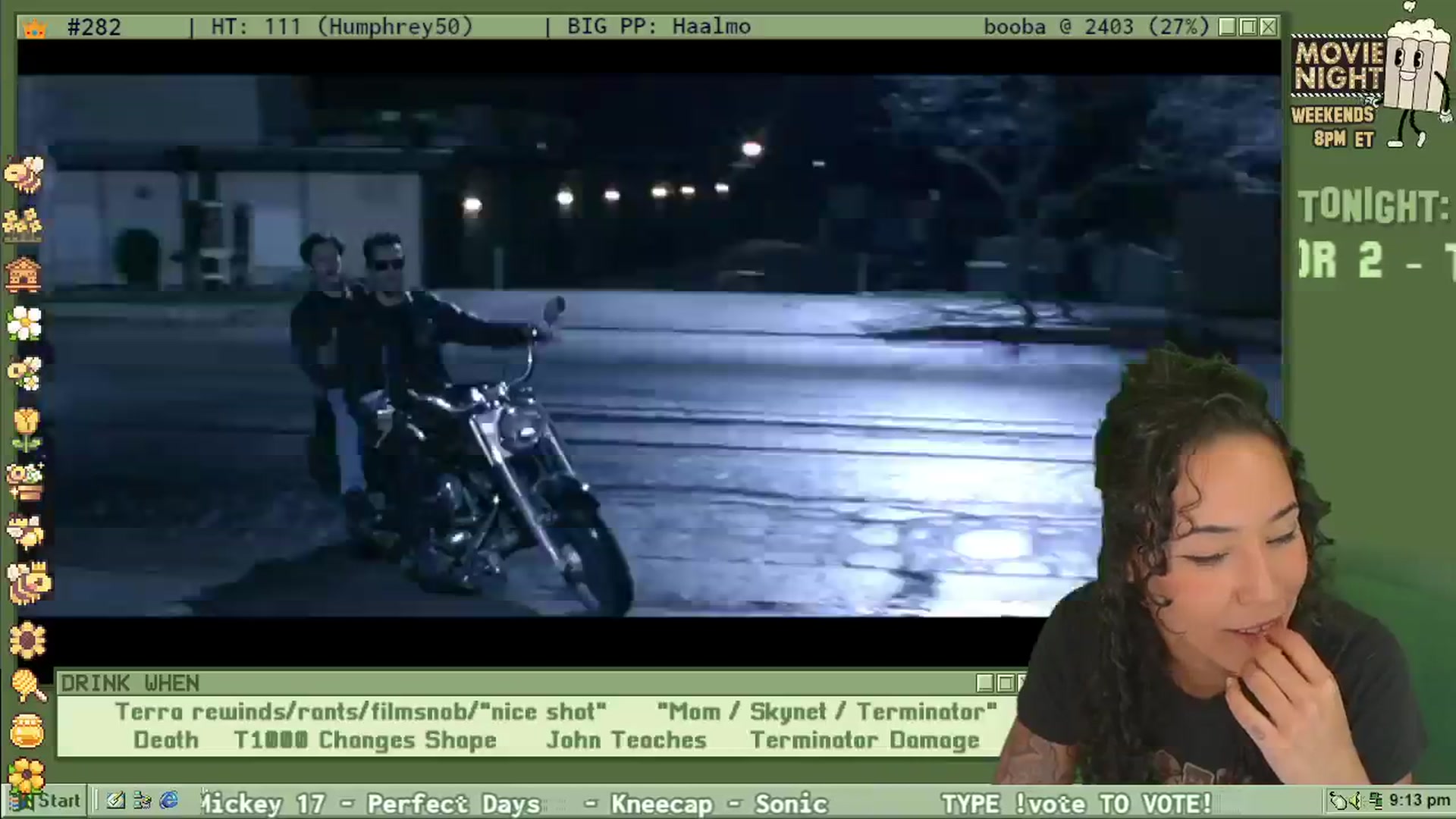Click the sunflower icon with dark center
Image resolution: width=1456 pixels, height=819 pixels.
27,641
